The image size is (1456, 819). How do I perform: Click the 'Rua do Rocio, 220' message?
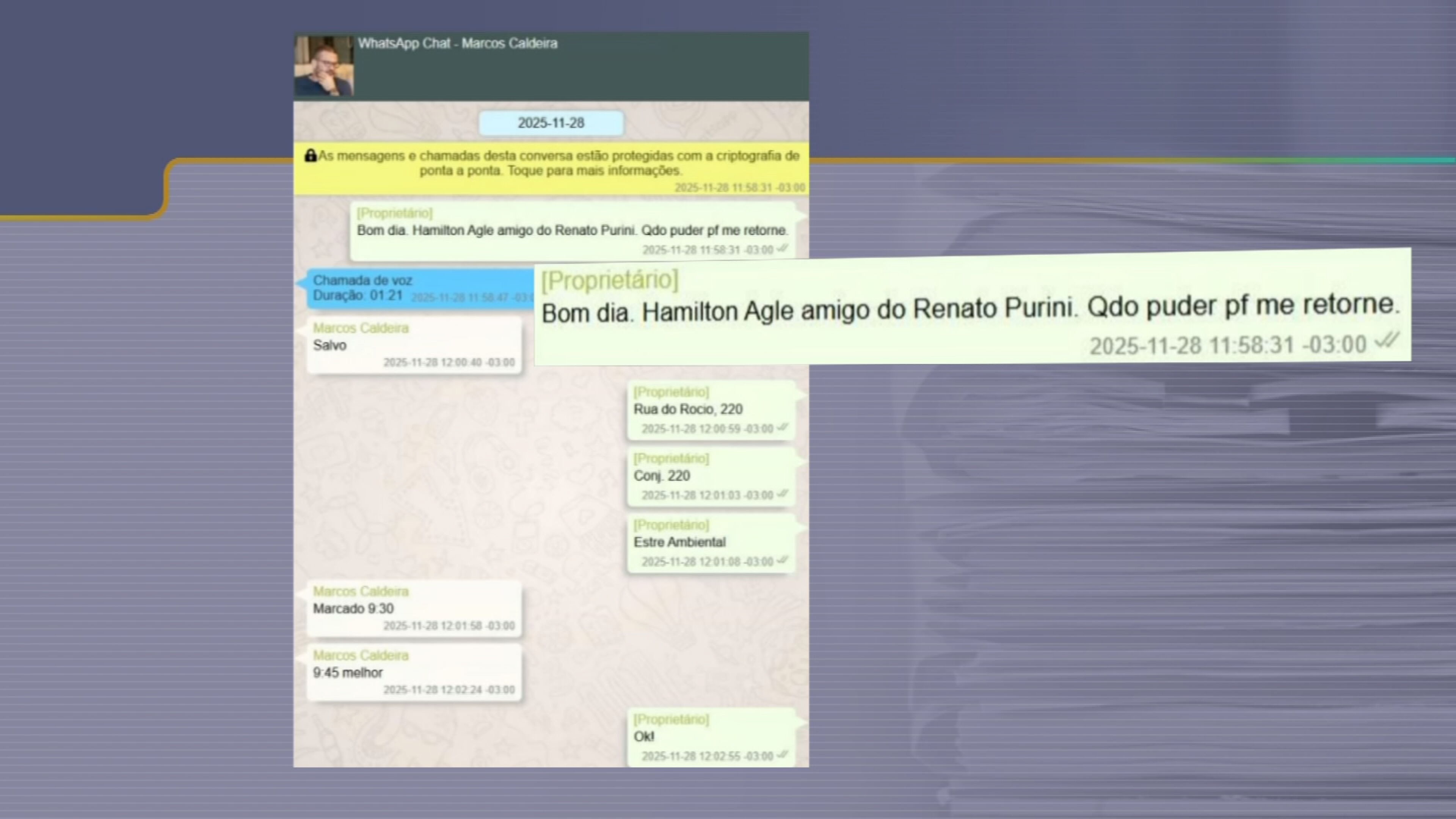(x=711, y=410)
